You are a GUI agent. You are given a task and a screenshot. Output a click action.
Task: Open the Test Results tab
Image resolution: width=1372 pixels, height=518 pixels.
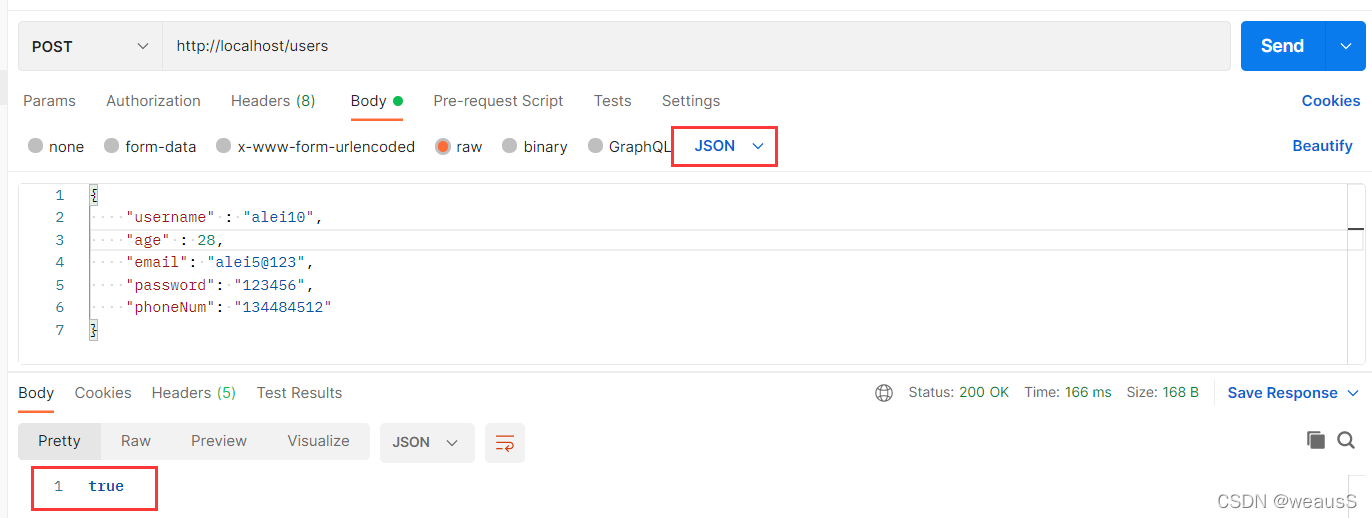[299, 393]
